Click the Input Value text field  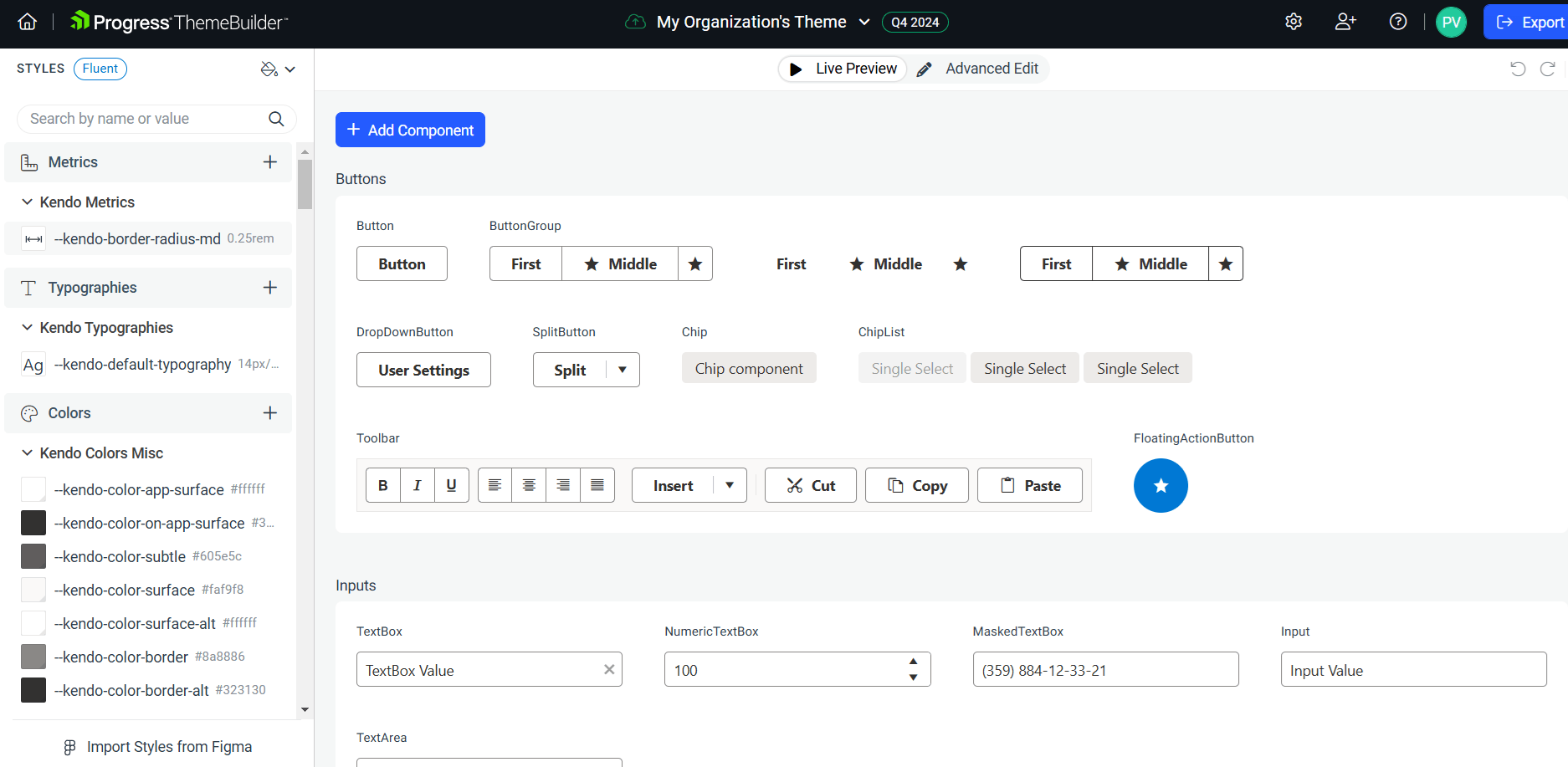[x=1413, y=669]
